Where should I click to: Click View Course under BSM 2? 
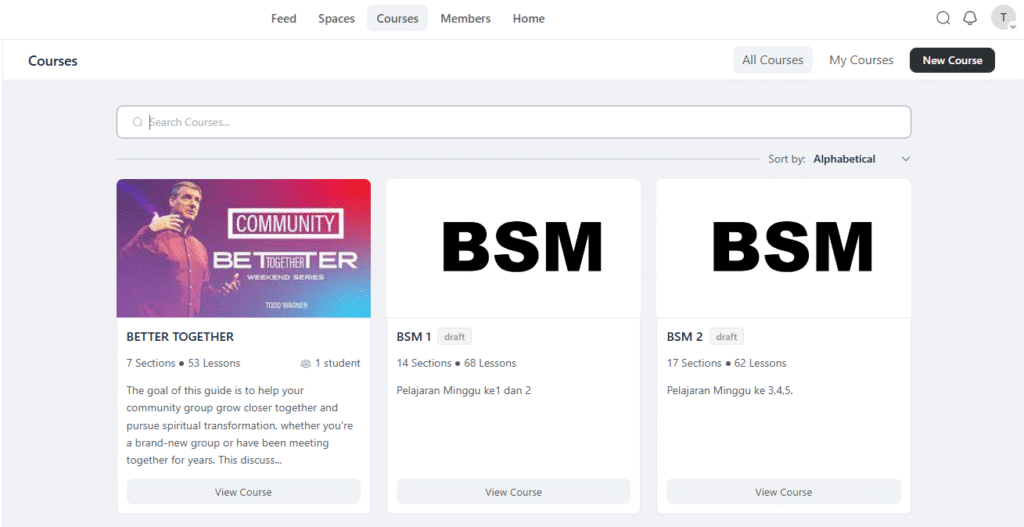coord(783,492)
